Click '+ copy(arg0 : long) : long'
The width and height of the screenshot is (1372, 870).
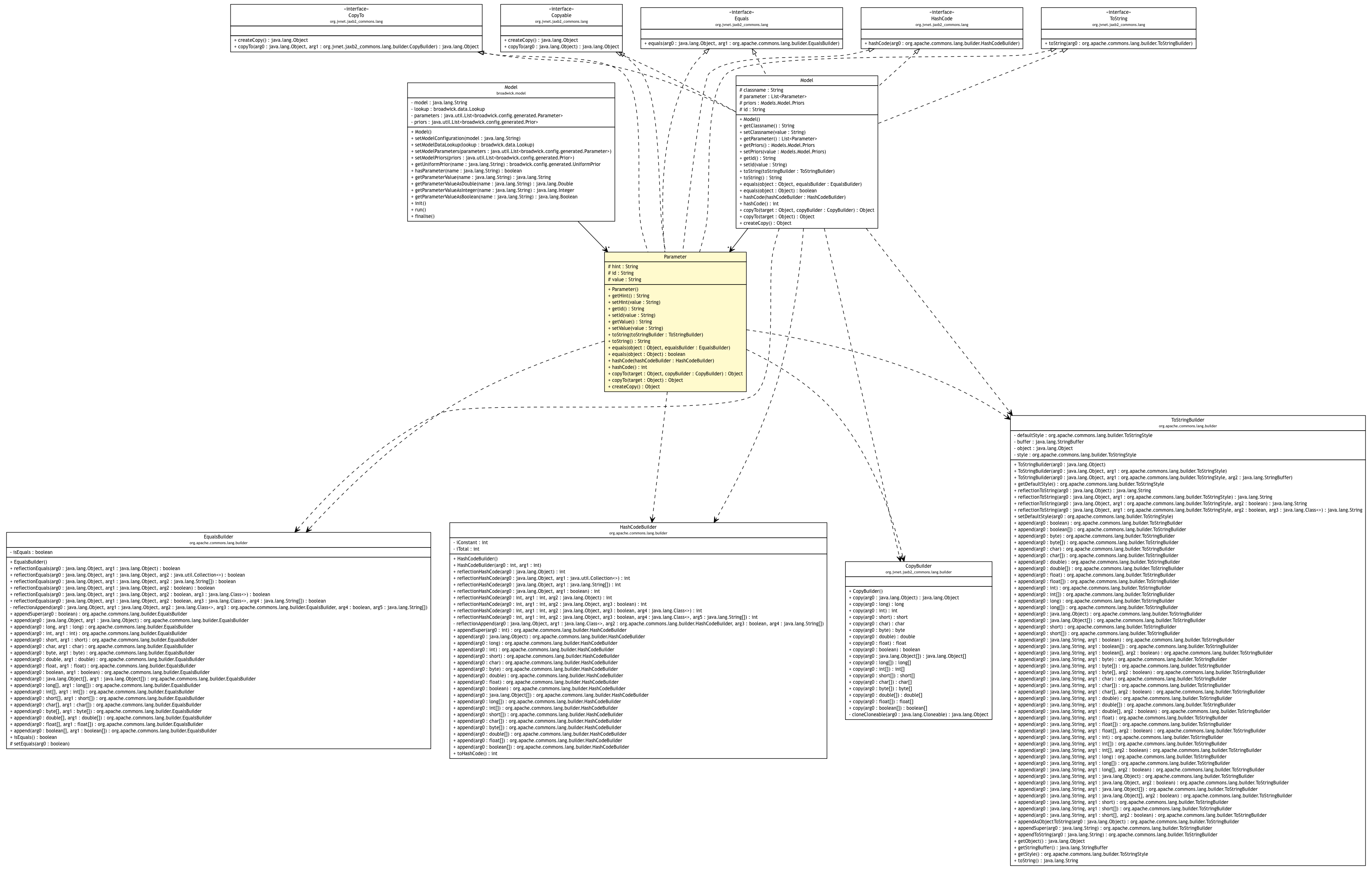[876, 605]
